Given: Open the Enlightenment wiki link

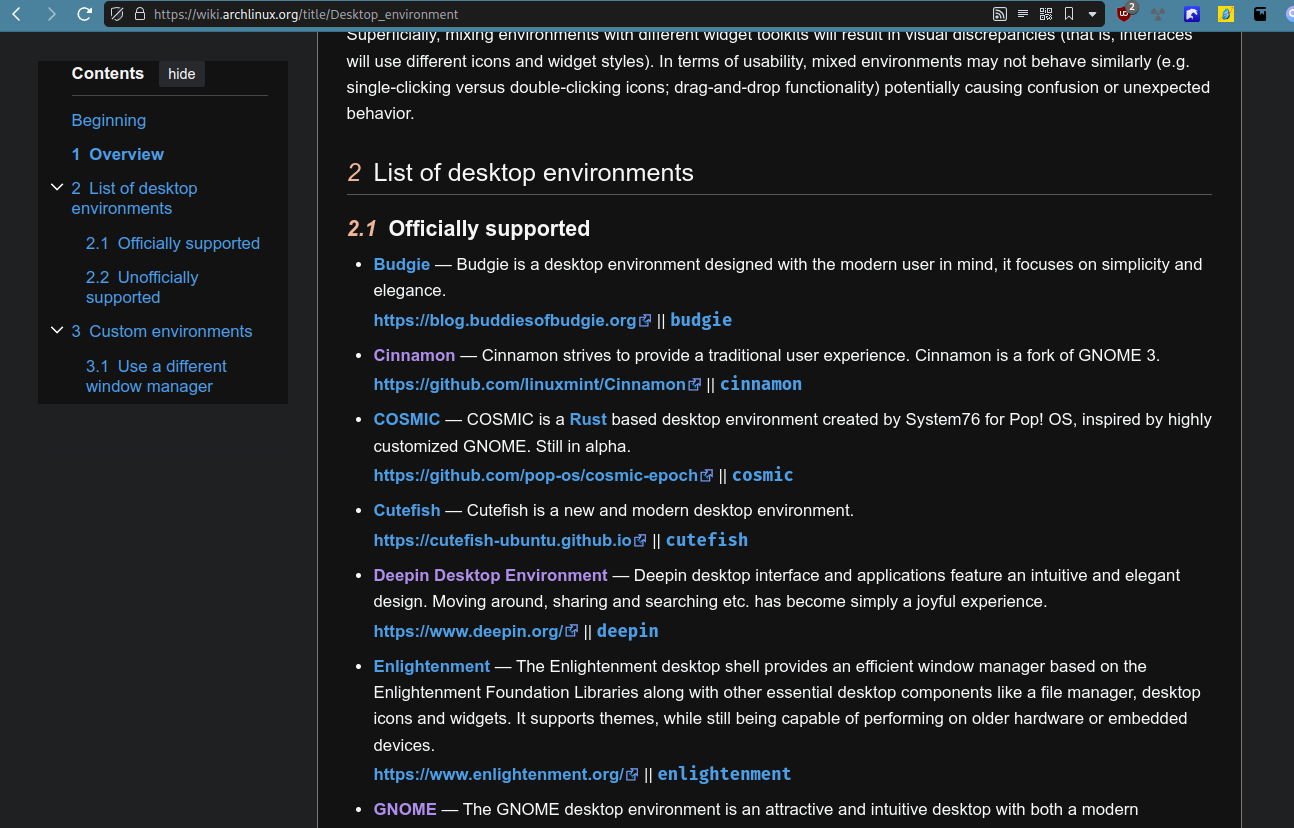Looking at the screenshot, I should pyautogui.click(x=432, y=666).
